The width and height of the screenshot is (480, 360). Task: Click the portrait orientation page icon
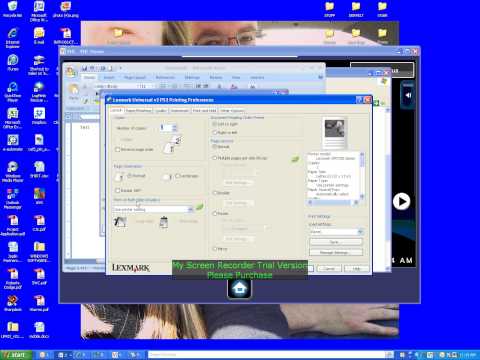pos(119,177)
